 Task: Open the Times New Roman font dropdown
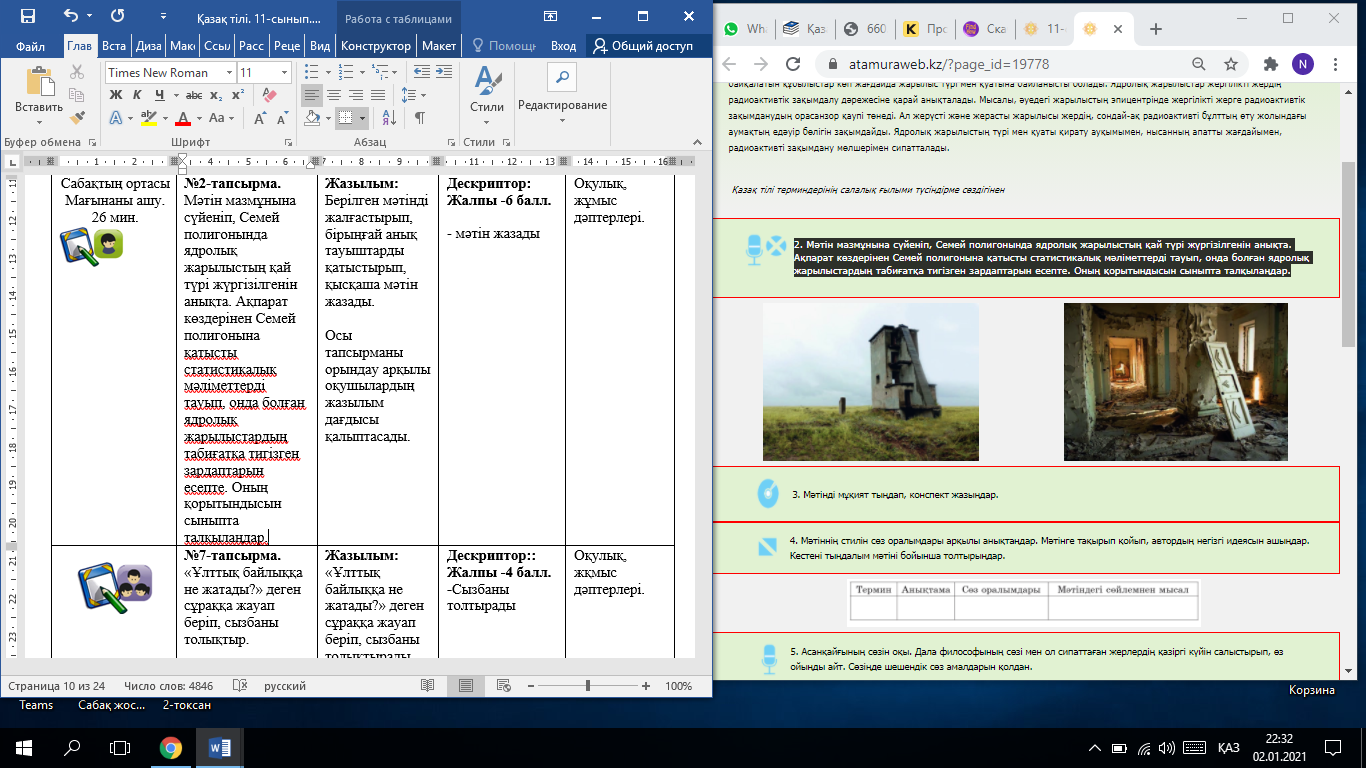(229, 73)
